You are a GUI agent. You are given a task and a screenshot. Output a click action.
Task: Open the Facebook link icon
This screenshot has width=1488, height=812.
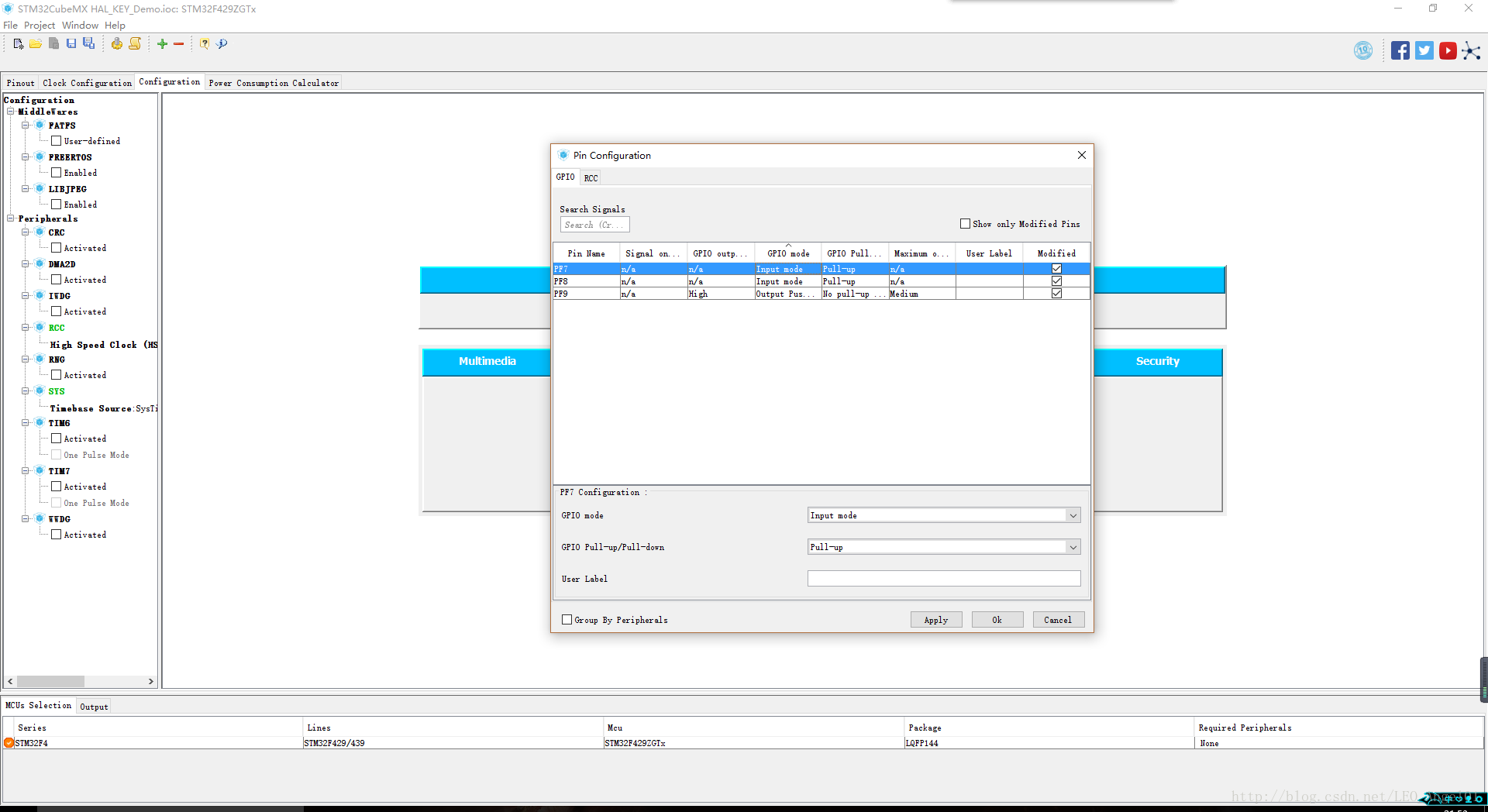[x=1400, y=51]
